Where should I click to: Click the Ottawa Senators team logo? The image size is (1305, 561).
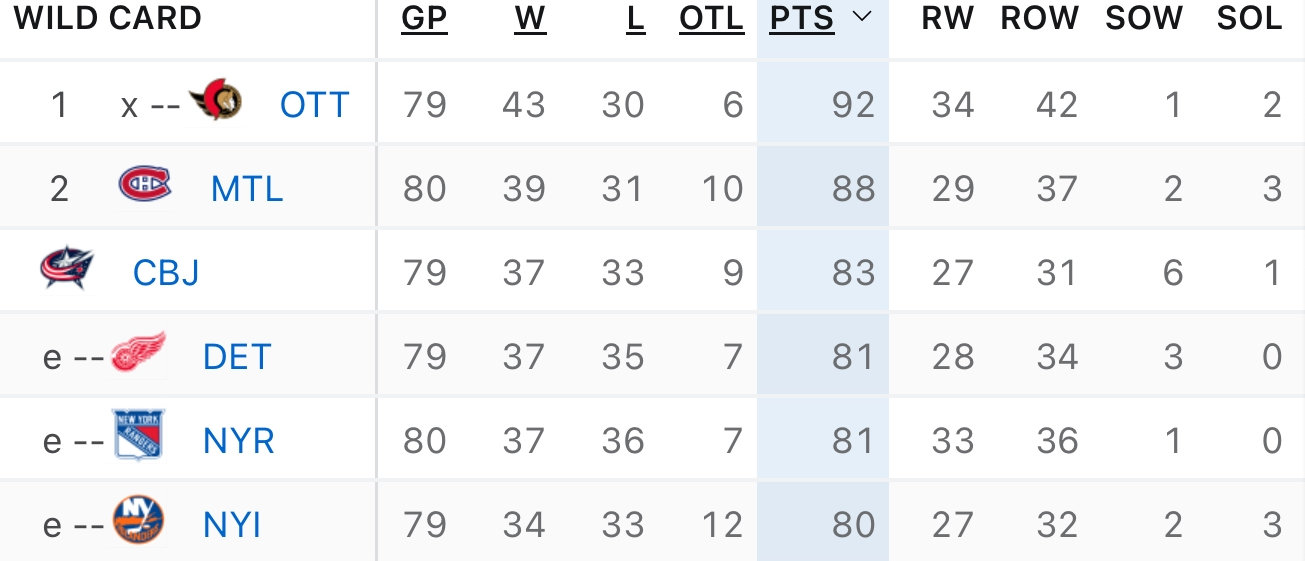coord(215,100)
